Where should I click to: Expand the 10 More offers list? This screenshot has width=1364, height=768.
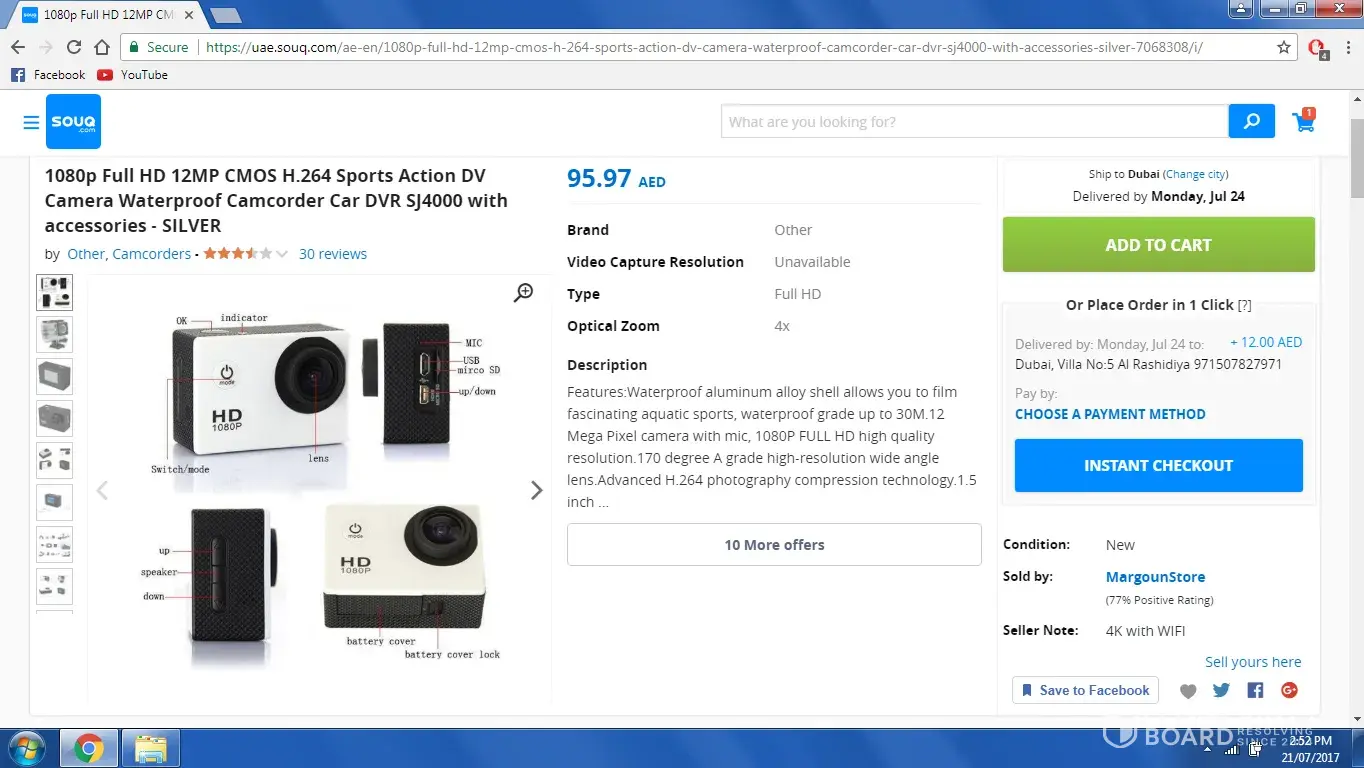point(774,545)
